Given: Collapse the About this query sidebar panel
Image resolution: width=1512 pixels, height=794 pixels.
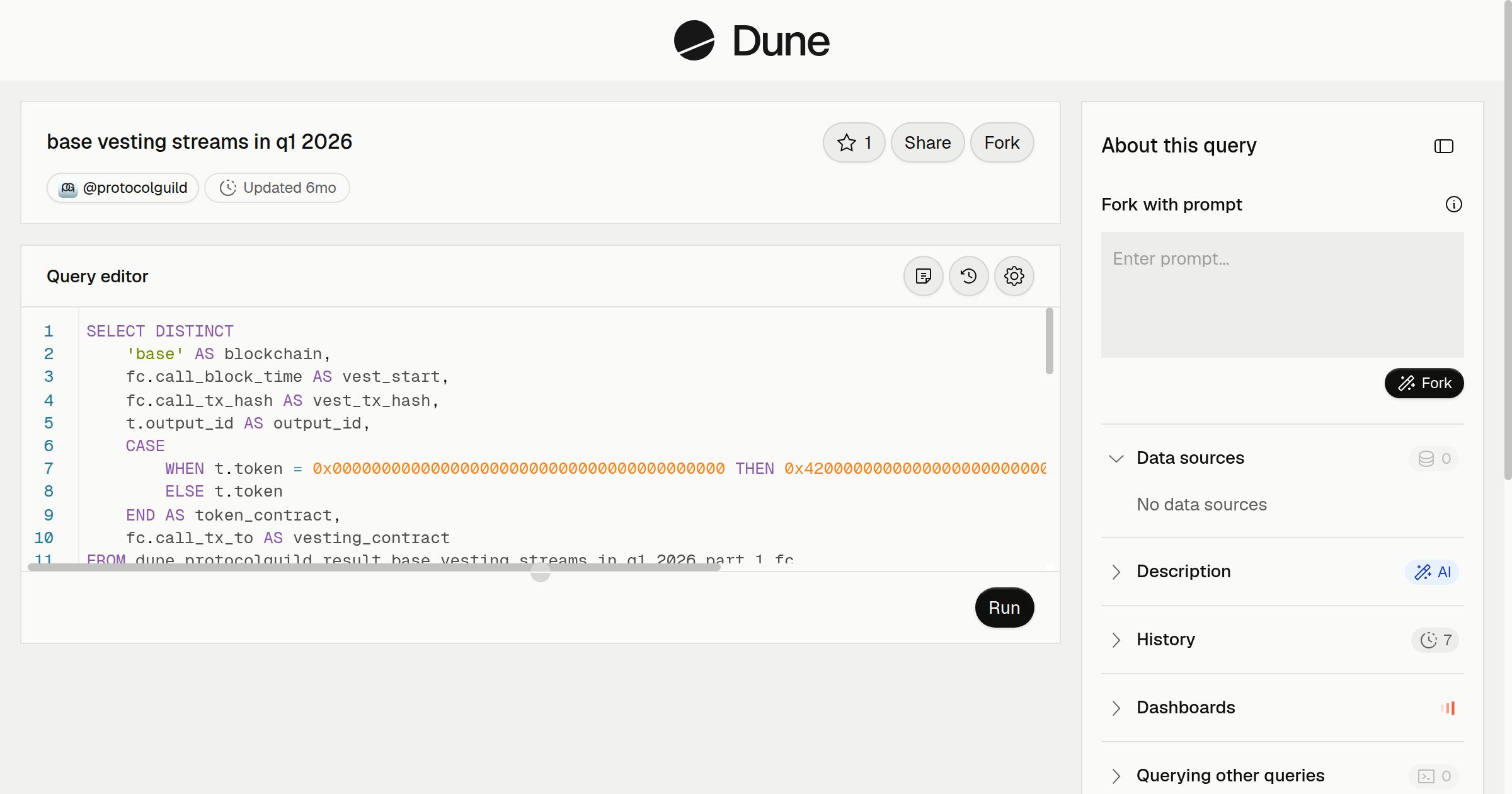Looking at the screenshot, I should pyautogui.click(x=1443, y=146).
